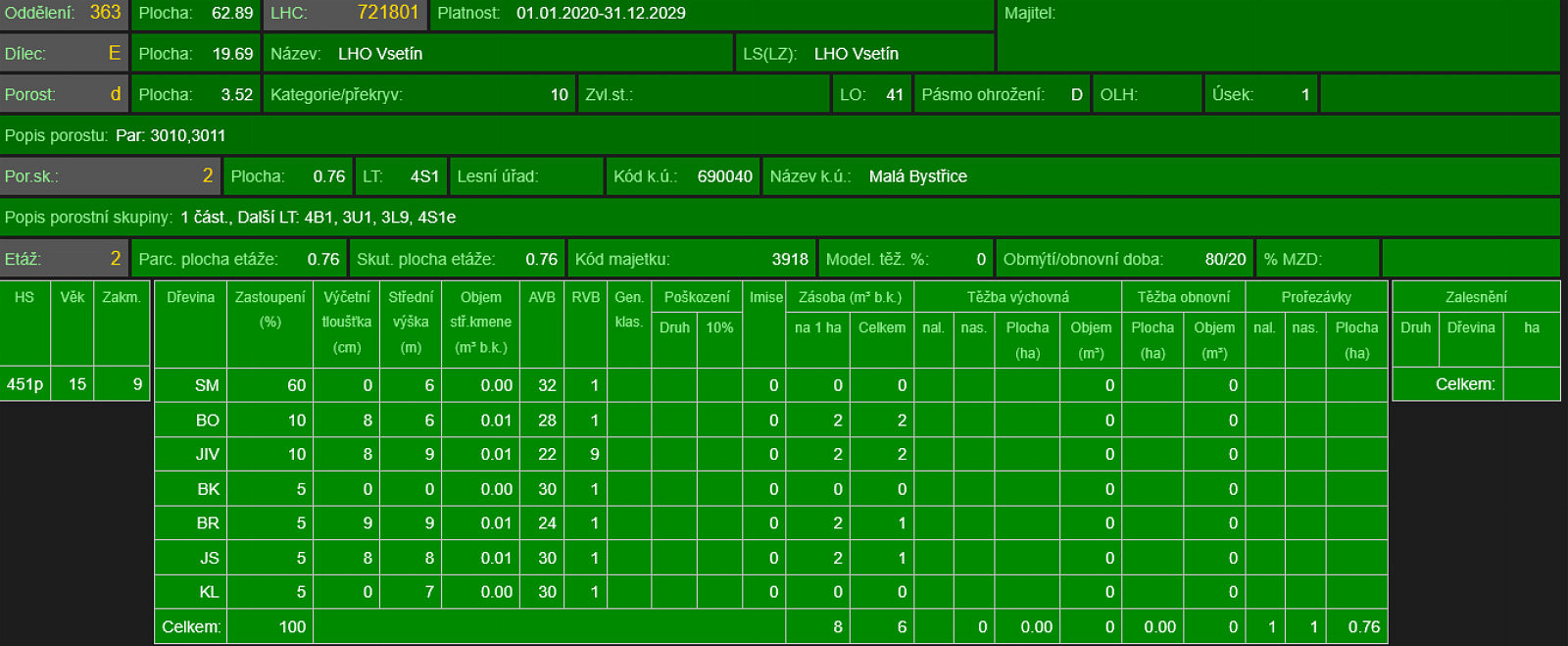Screen dimensions: 1568x646
Task: Click the BK species cell
Action: 191,488
